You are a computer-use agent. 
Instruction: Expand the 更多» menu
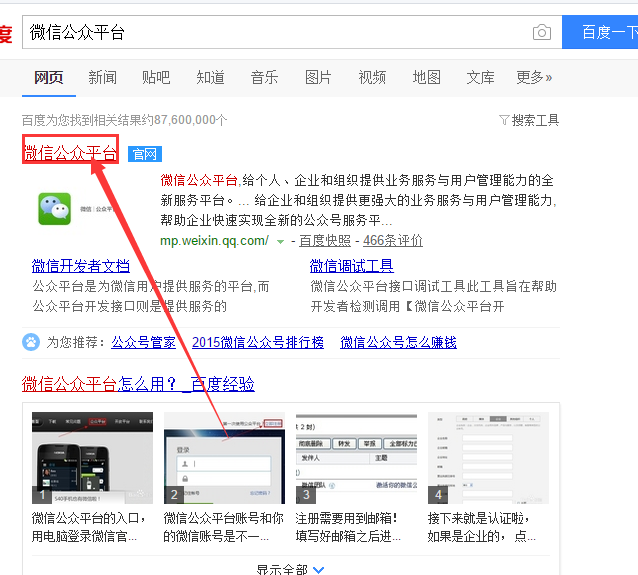click(x=534, y=77)
